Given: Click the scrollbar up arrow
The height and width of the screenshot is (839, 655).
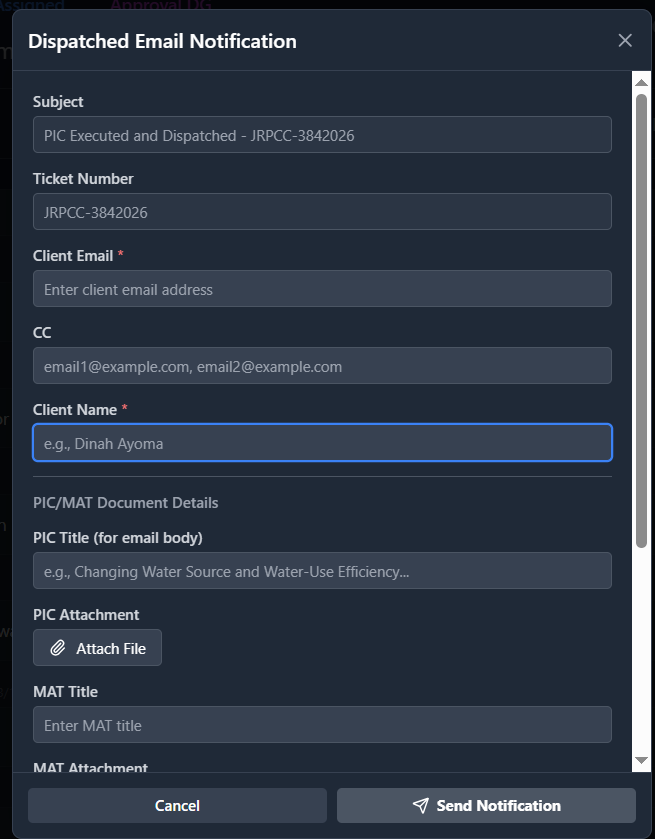Looking at the screenshot, I should (x=641, y=81).
